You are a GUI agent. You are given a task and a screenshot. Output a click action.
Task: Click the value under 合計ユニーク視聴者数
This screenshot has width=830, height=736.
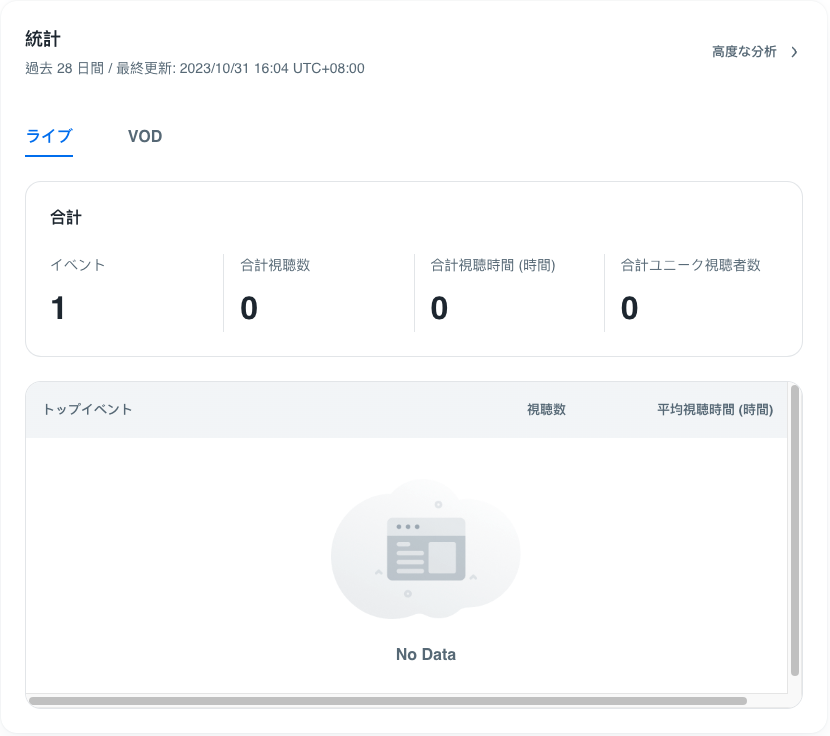point(629,309)
